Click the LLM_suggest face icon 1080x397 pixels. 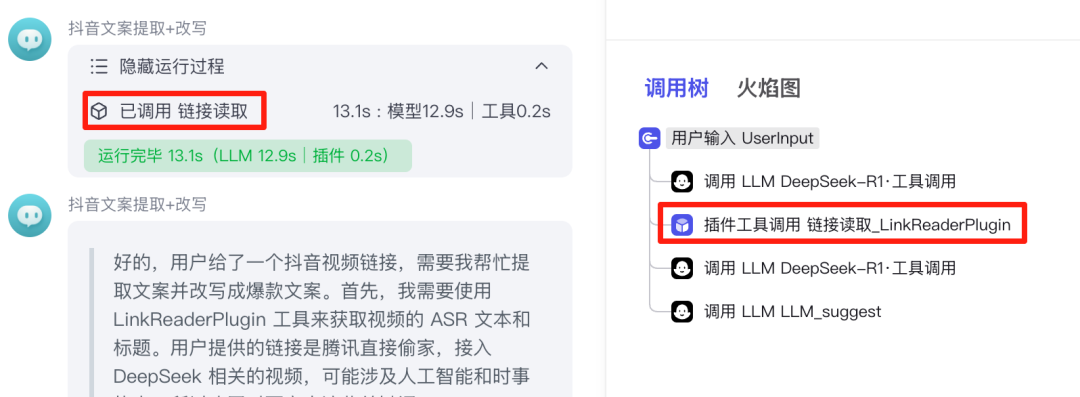point(682,312)
